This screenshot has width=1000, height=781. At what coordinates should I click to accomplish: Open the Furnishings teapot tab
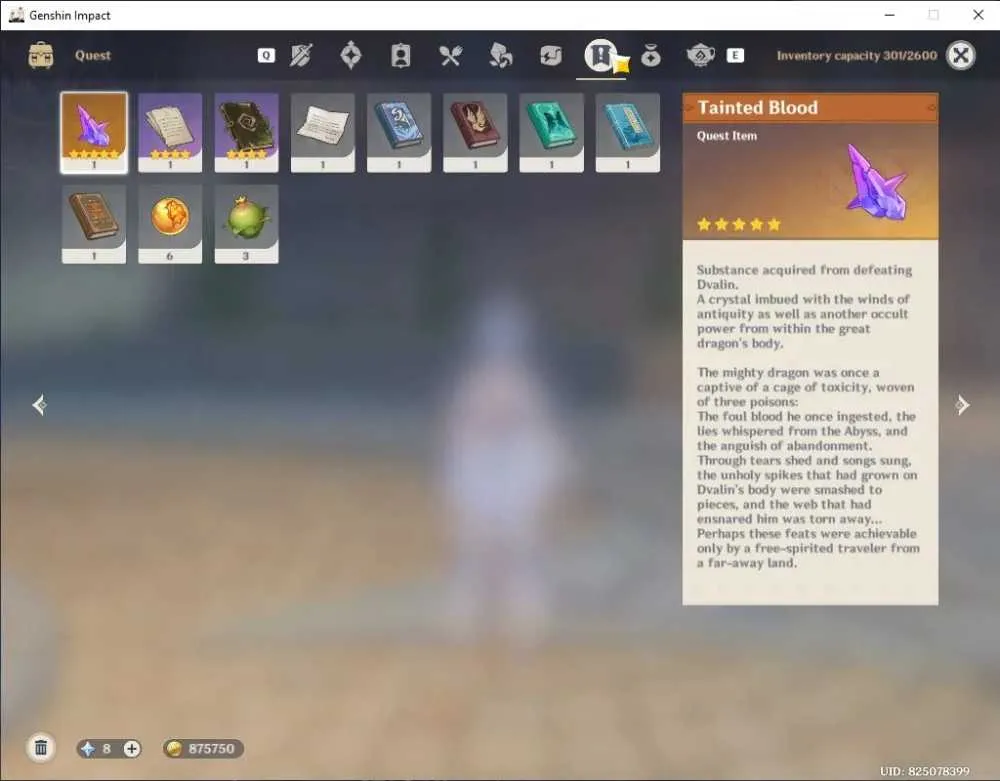700,55
